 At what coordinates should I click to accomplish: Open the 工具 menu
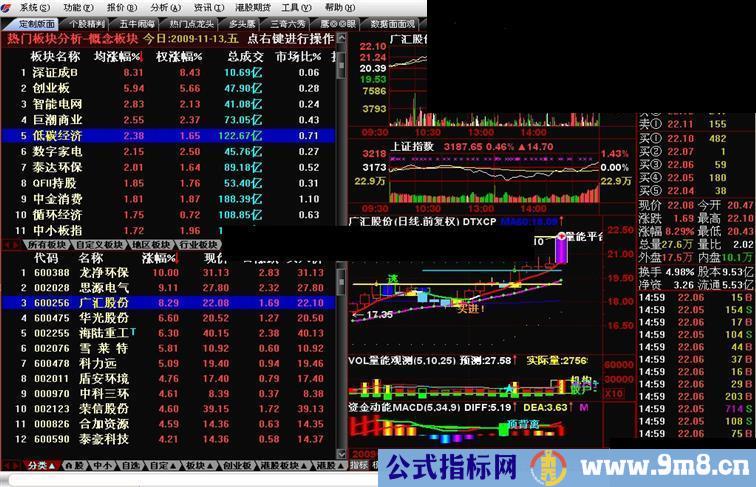point(290,7)
